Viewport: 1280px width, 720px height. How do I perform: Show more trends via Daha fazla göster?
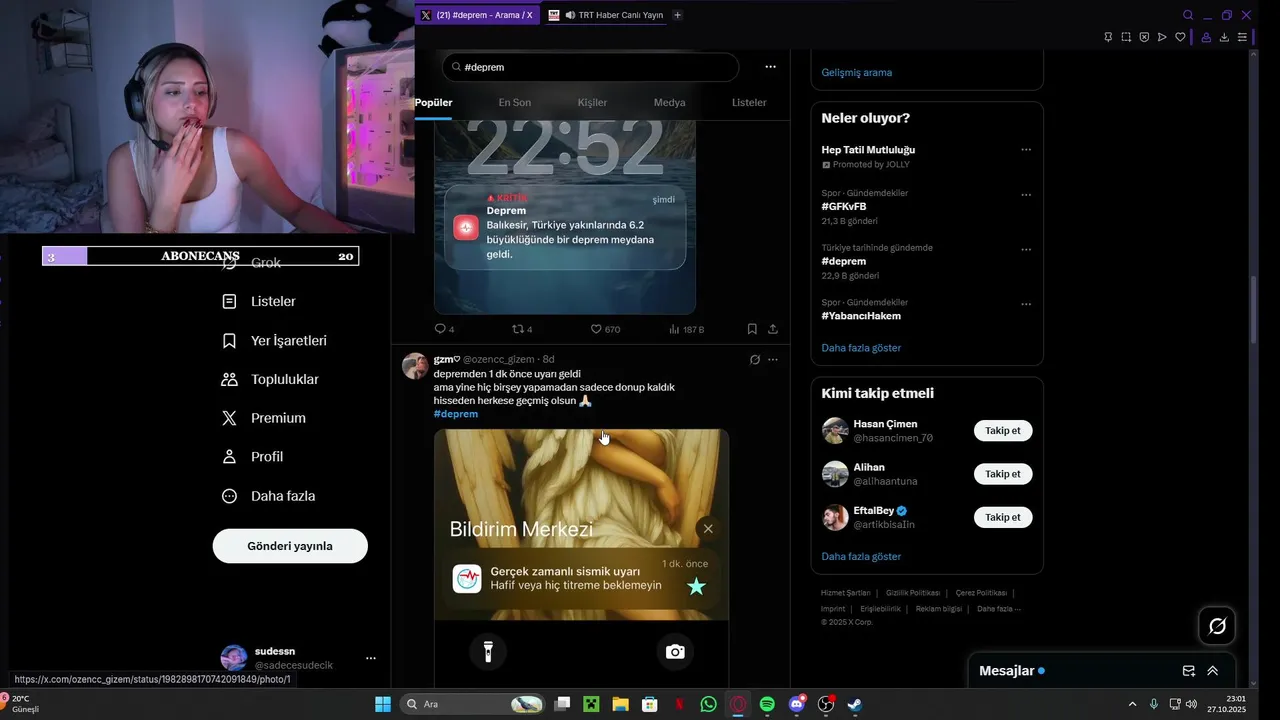[x=861, y=348]
